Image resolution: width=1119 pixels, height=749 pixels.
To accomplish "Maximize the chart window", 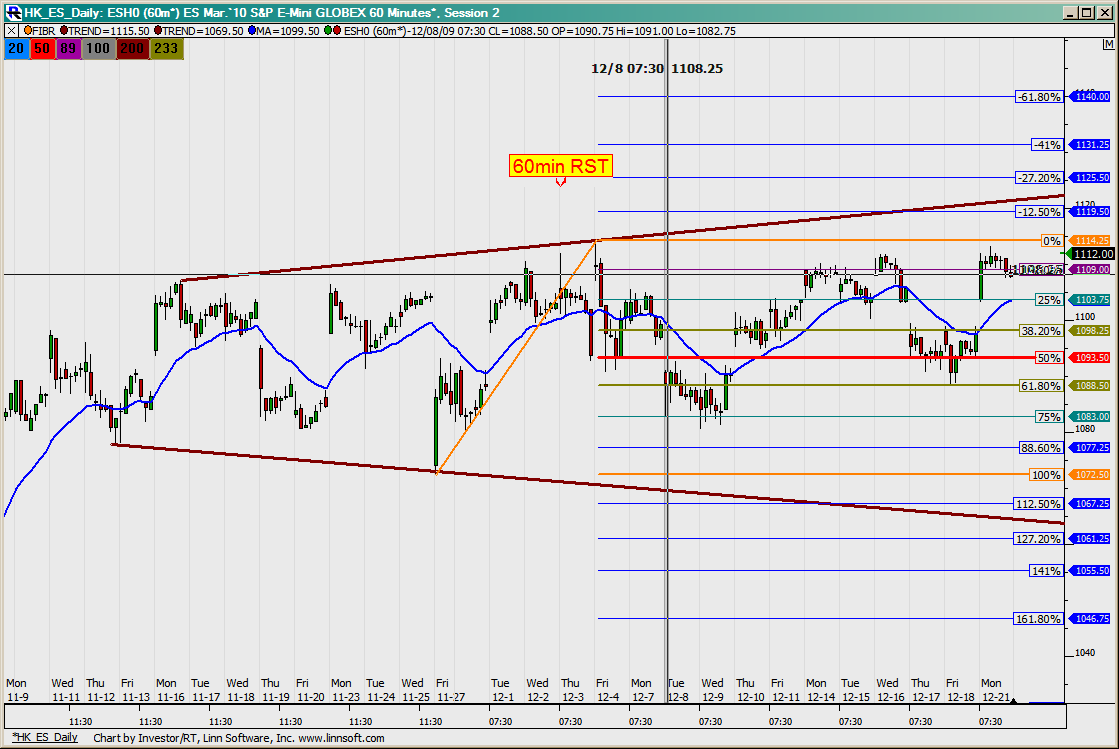I will click(x=1085, y=12).
